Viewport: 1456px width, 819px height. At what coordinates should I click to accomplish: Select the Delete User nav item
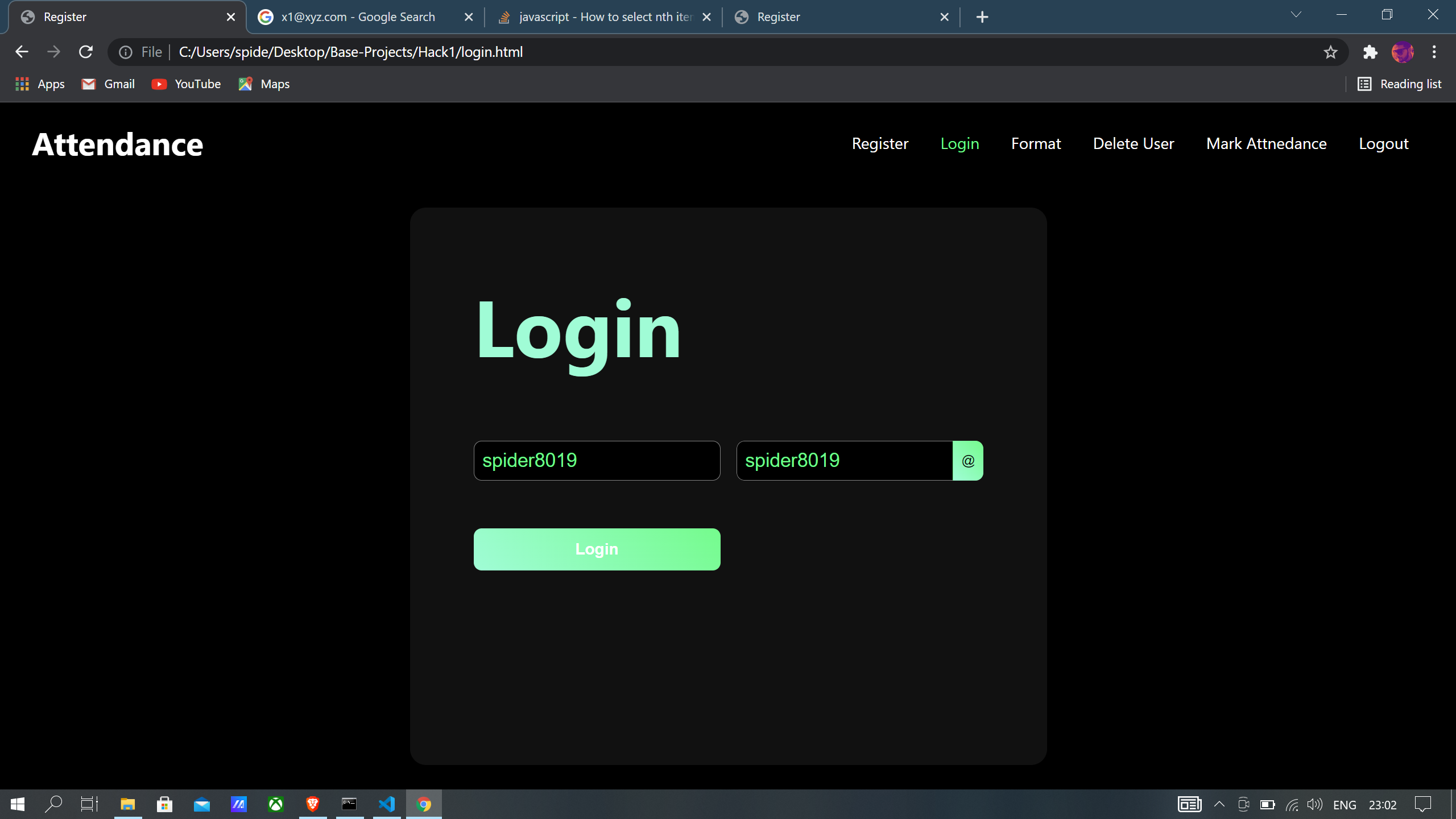click(x=1133, y=144)
